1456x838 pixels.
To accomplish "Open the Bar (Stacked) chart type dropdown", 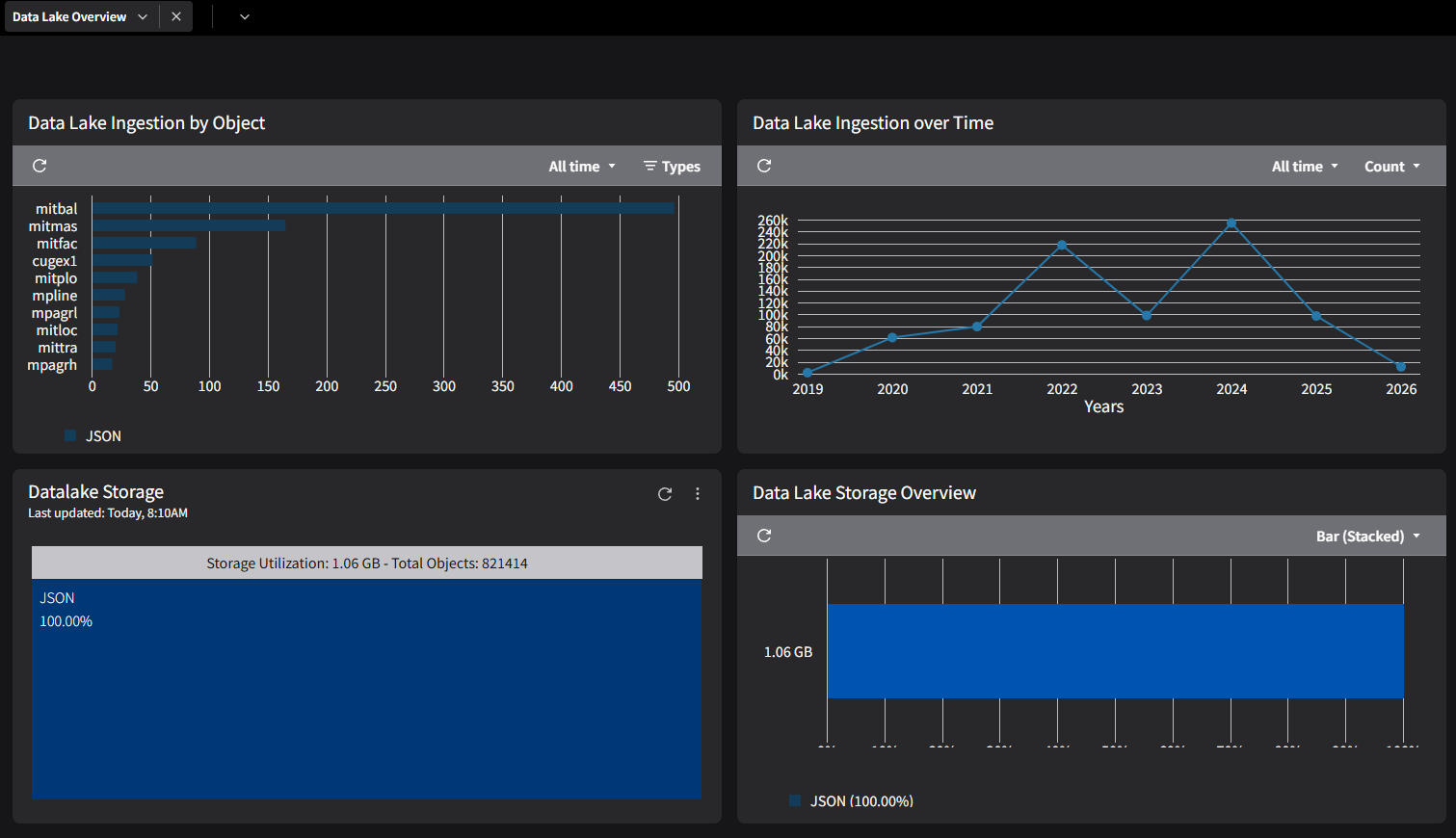I will pos(1368,537).
